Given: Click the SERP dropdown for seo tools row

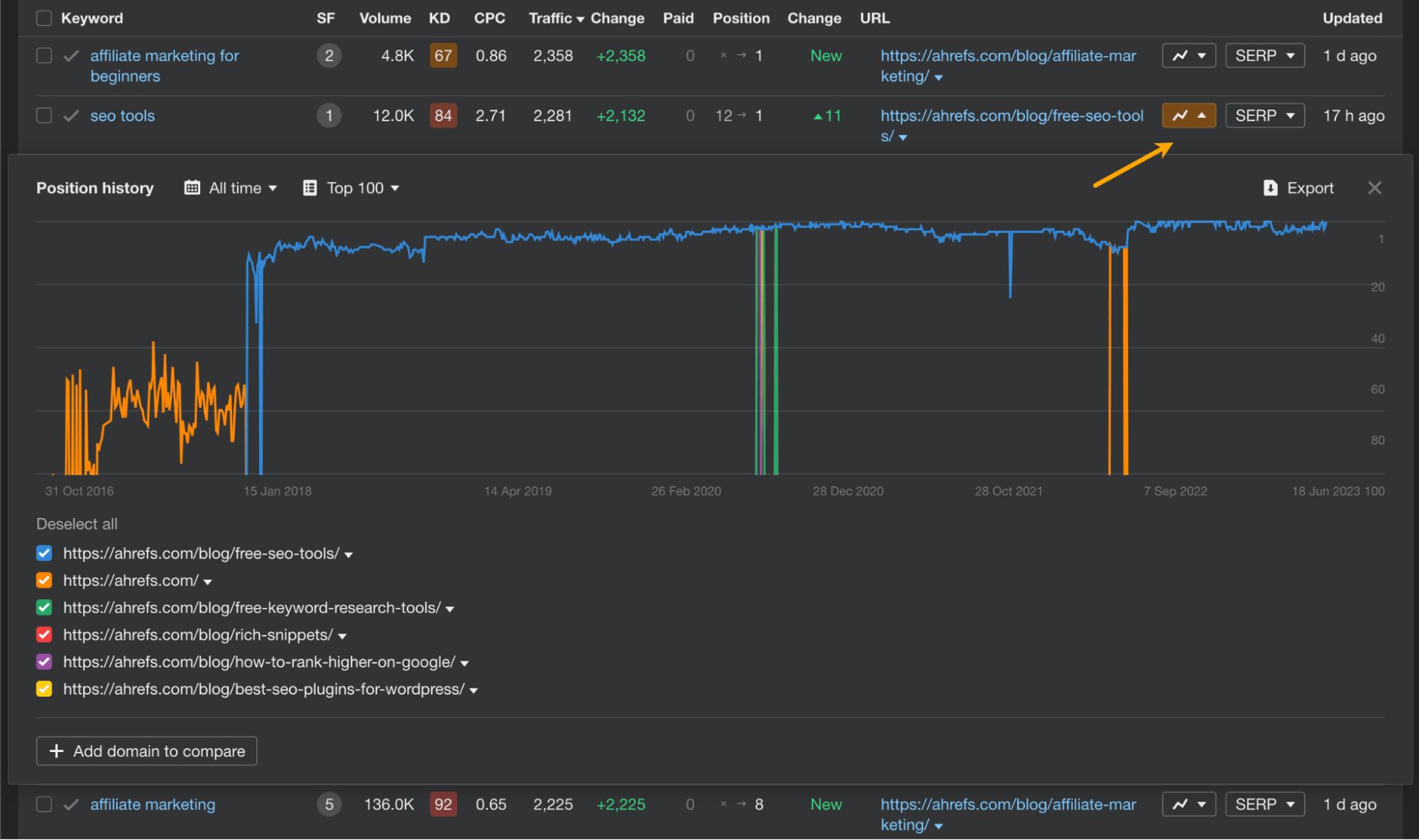Looking at the screenshot, I should [1262, 115].
